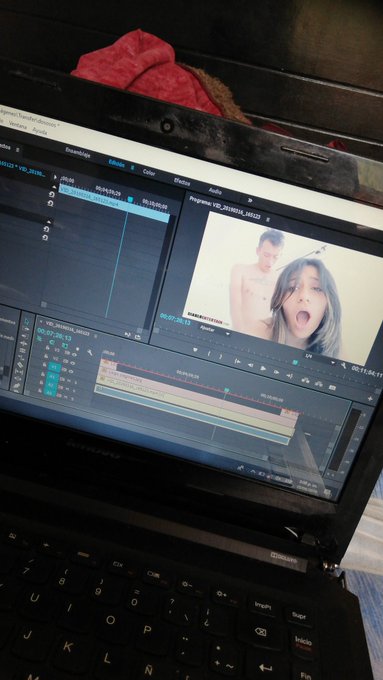Open the Programa monitor panel menu icon

(x=268, y=219)
